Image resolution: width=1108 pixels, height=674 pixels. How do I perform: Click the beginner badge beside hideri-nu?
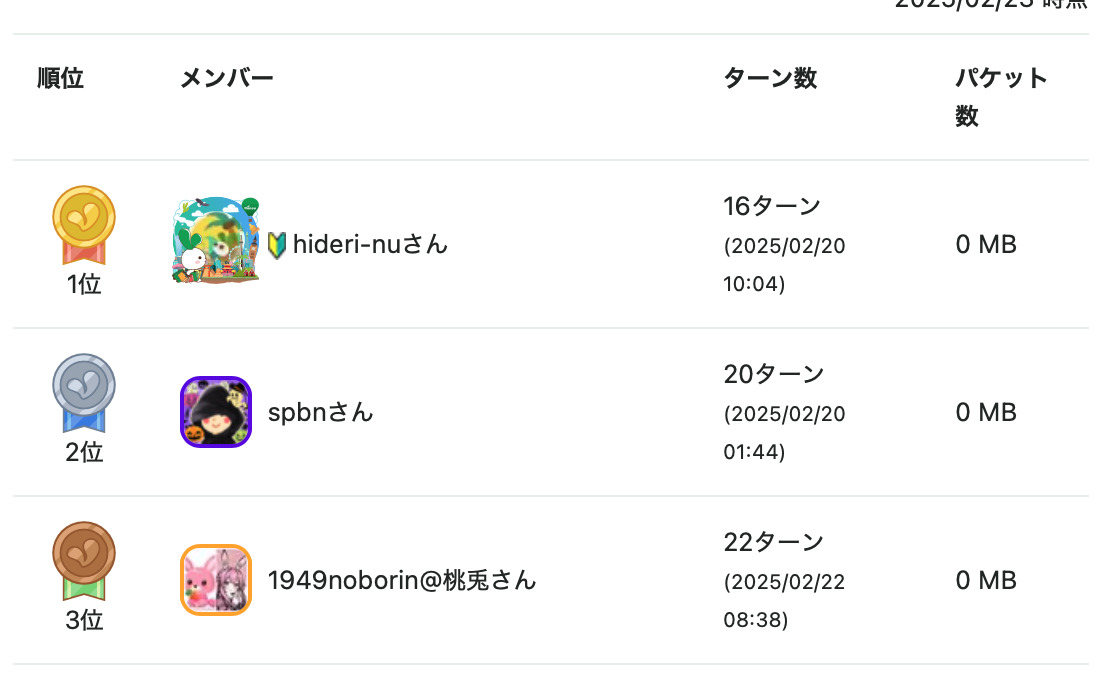[x=277, y=244]
